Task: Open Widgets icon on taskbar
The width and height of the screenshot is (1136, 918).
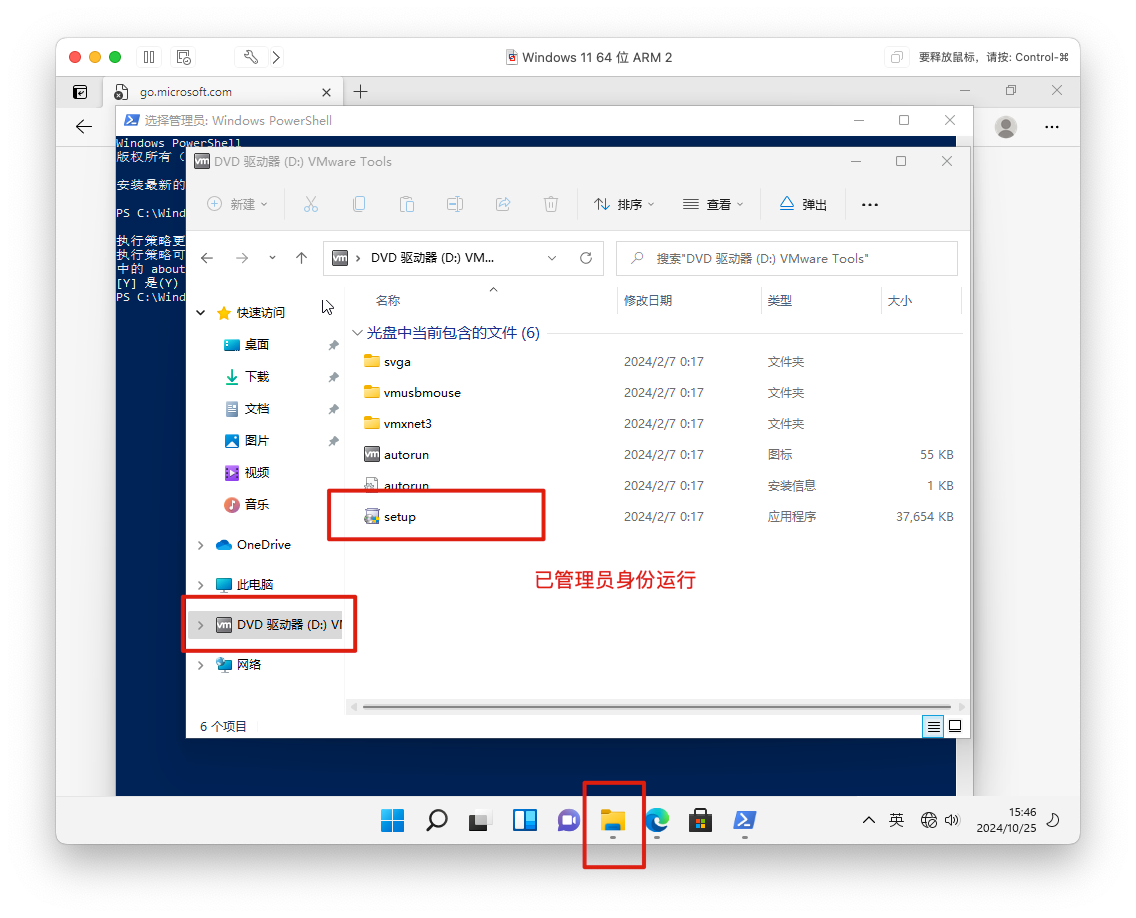Action: 525,821
